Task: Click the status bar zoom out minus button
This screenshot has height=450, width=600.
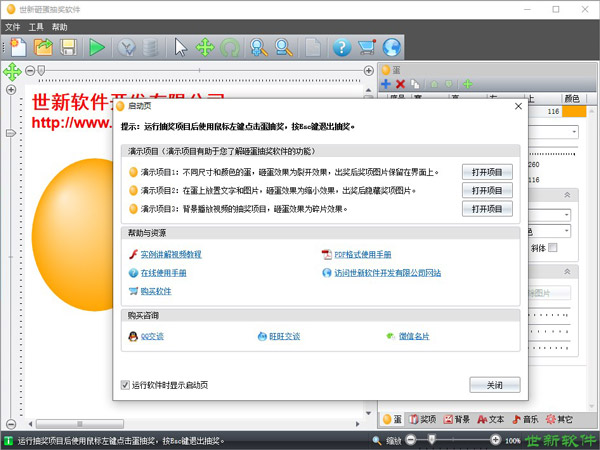Action: [x=410, y=440]
